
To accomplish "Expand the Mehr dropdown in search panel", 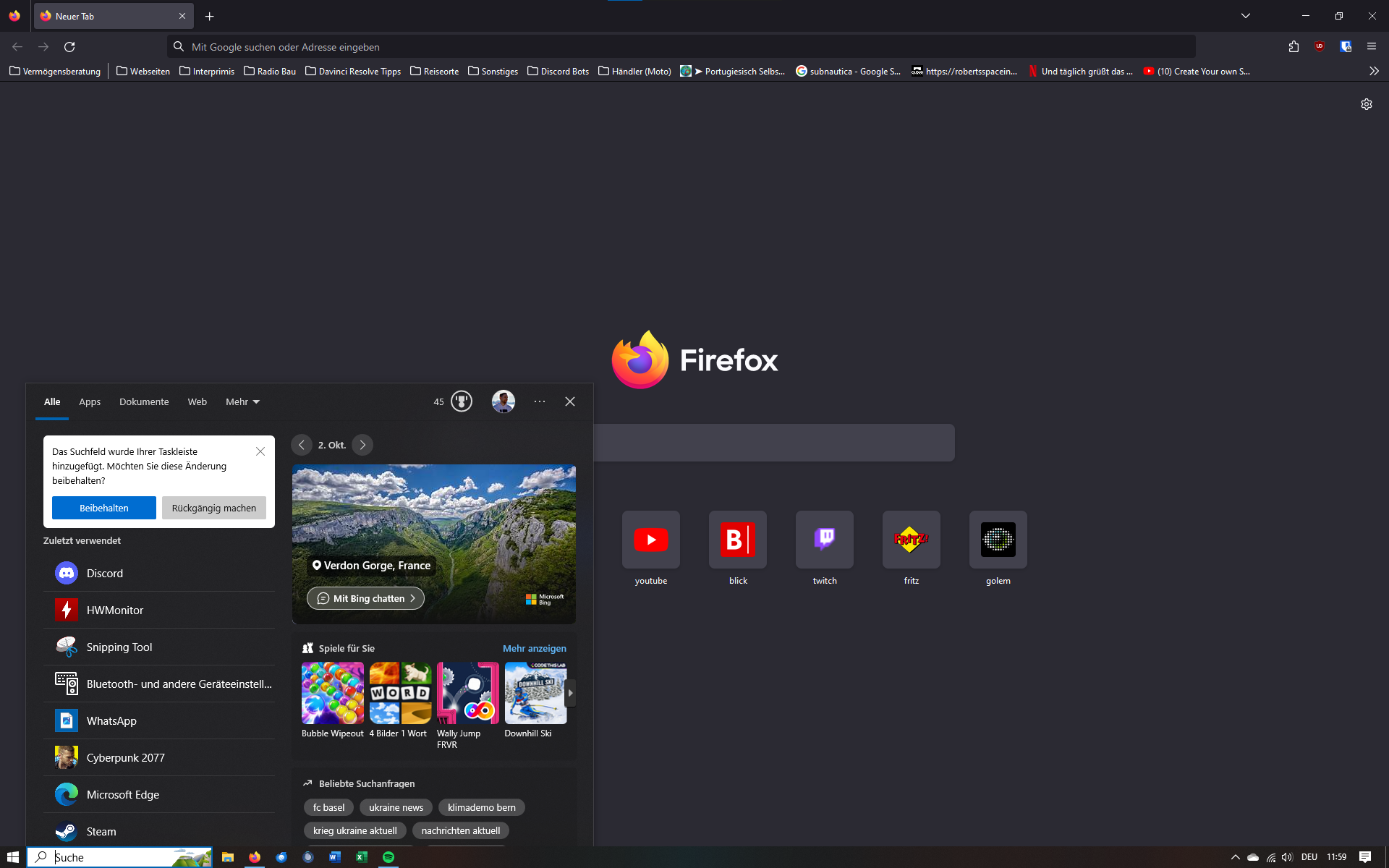I will pyautogui.click(x=242, y=402).
